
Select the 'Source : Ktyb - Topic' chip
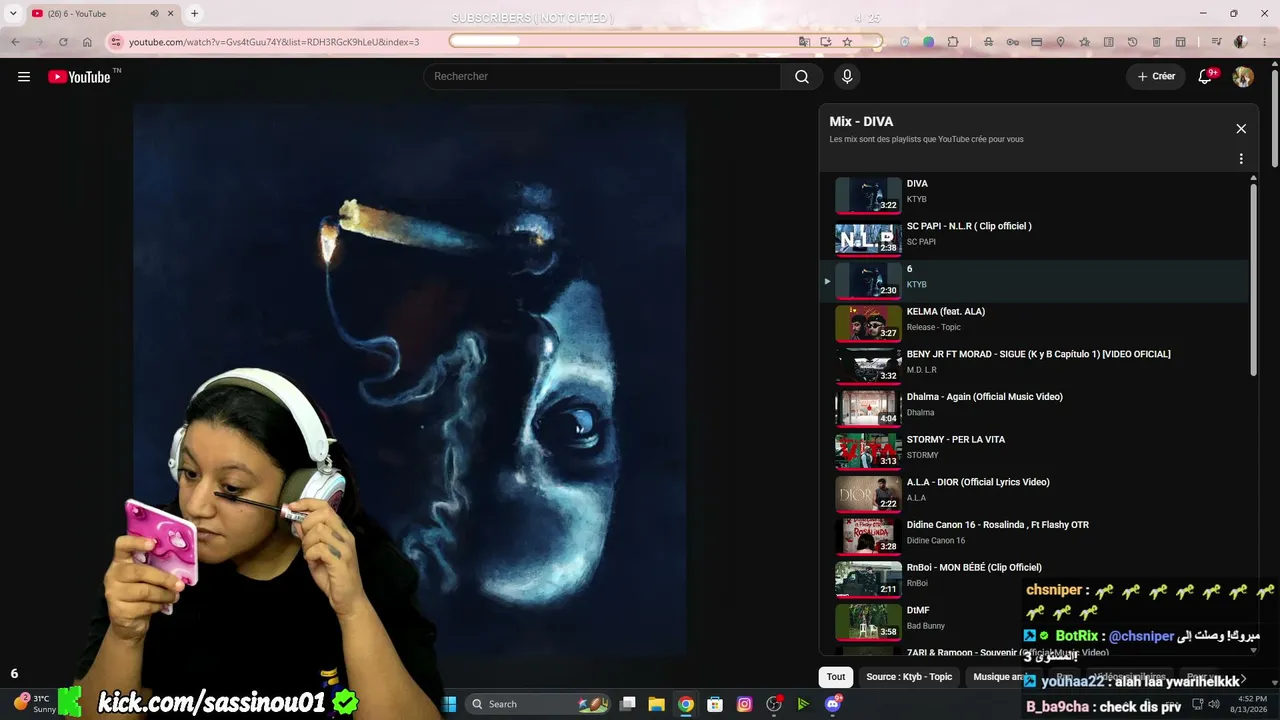pyautogui.click(x=910, y=677)
